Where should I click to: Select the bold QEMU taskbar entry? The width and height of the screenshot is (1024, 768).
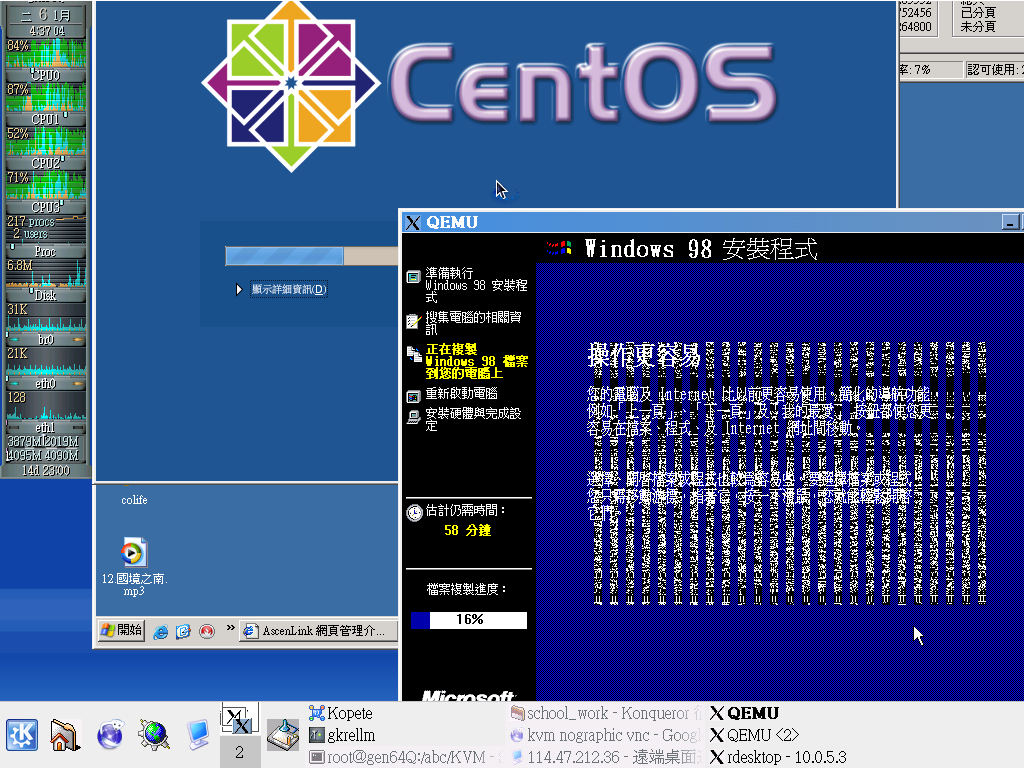744,713
